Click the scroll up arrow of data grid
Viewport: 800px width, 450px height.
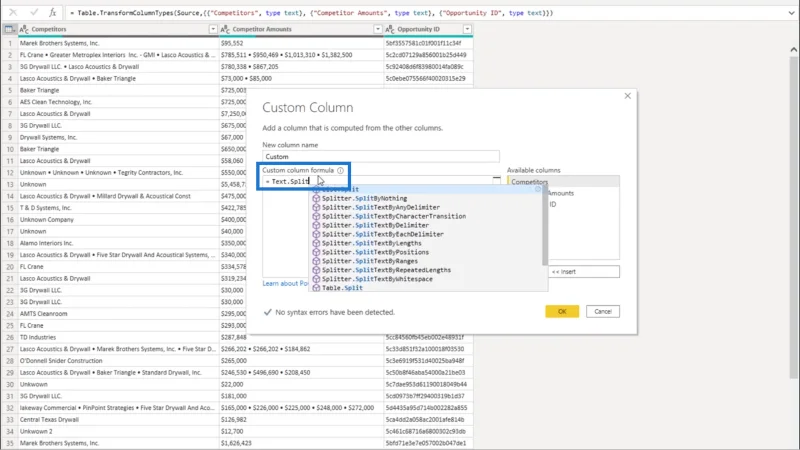pos(793,49)
